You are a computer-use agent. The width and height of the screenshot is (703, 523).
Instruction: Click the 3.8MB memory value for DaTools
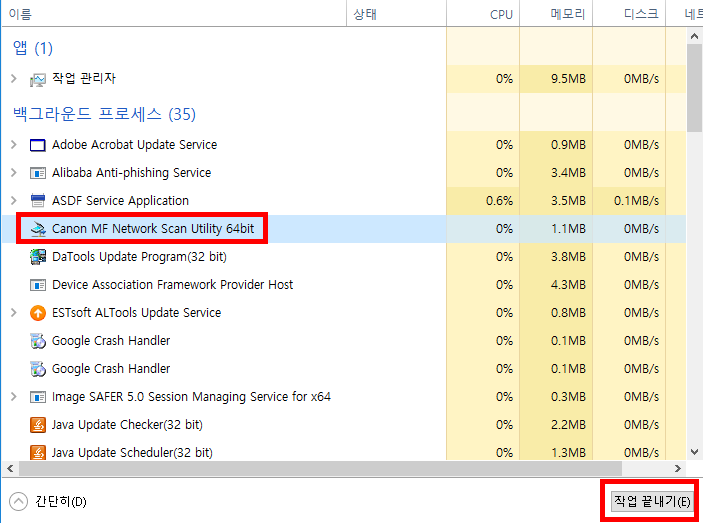click(x=568, y=257)
